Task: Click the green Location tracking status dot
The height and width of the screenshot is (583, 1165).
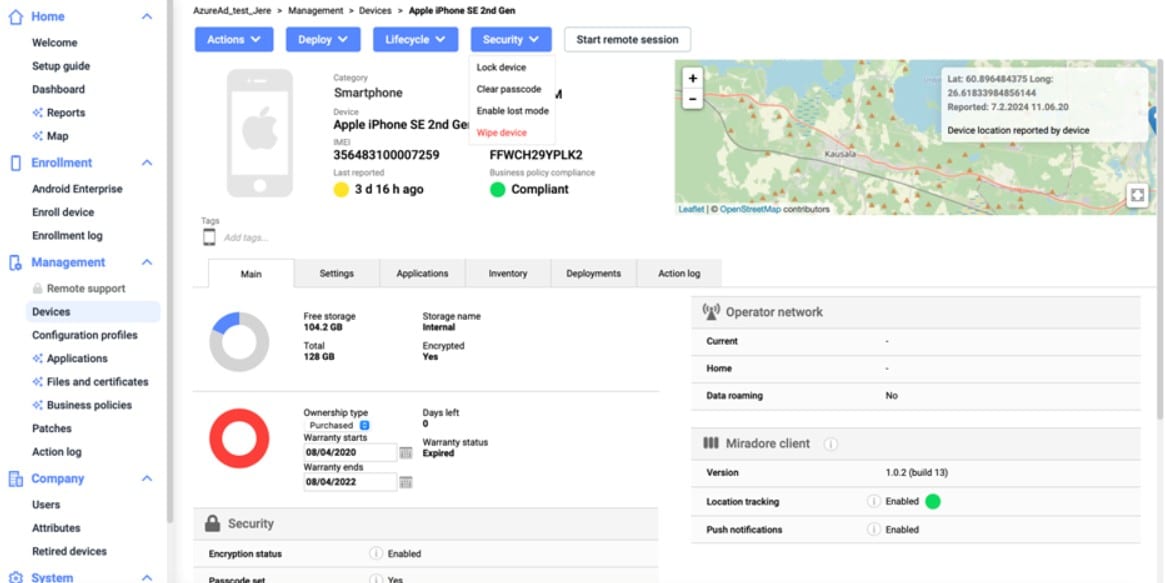Action: point(933,501)
